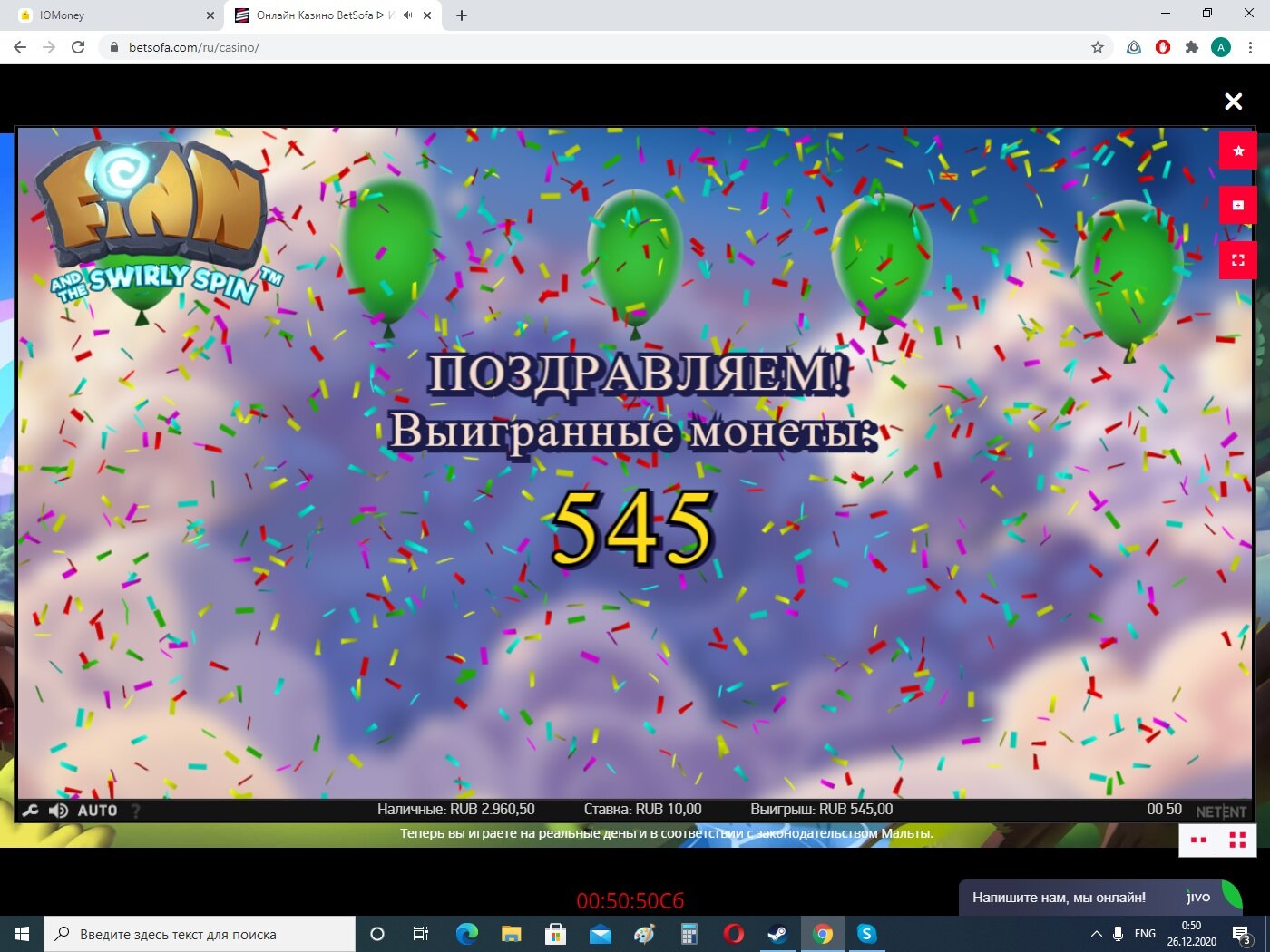This screenshot has width=1270, height=952.
Task: Reload the casino page
Action: [78, 47]
